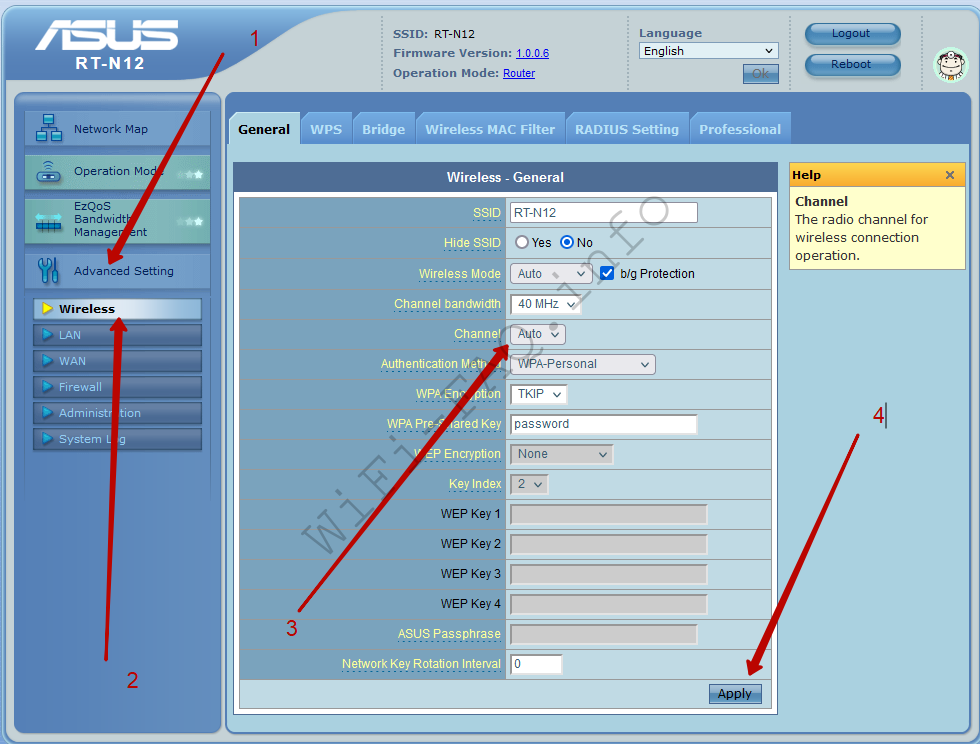Click the firmware version 1.0.0.6 link

[532, 53]
